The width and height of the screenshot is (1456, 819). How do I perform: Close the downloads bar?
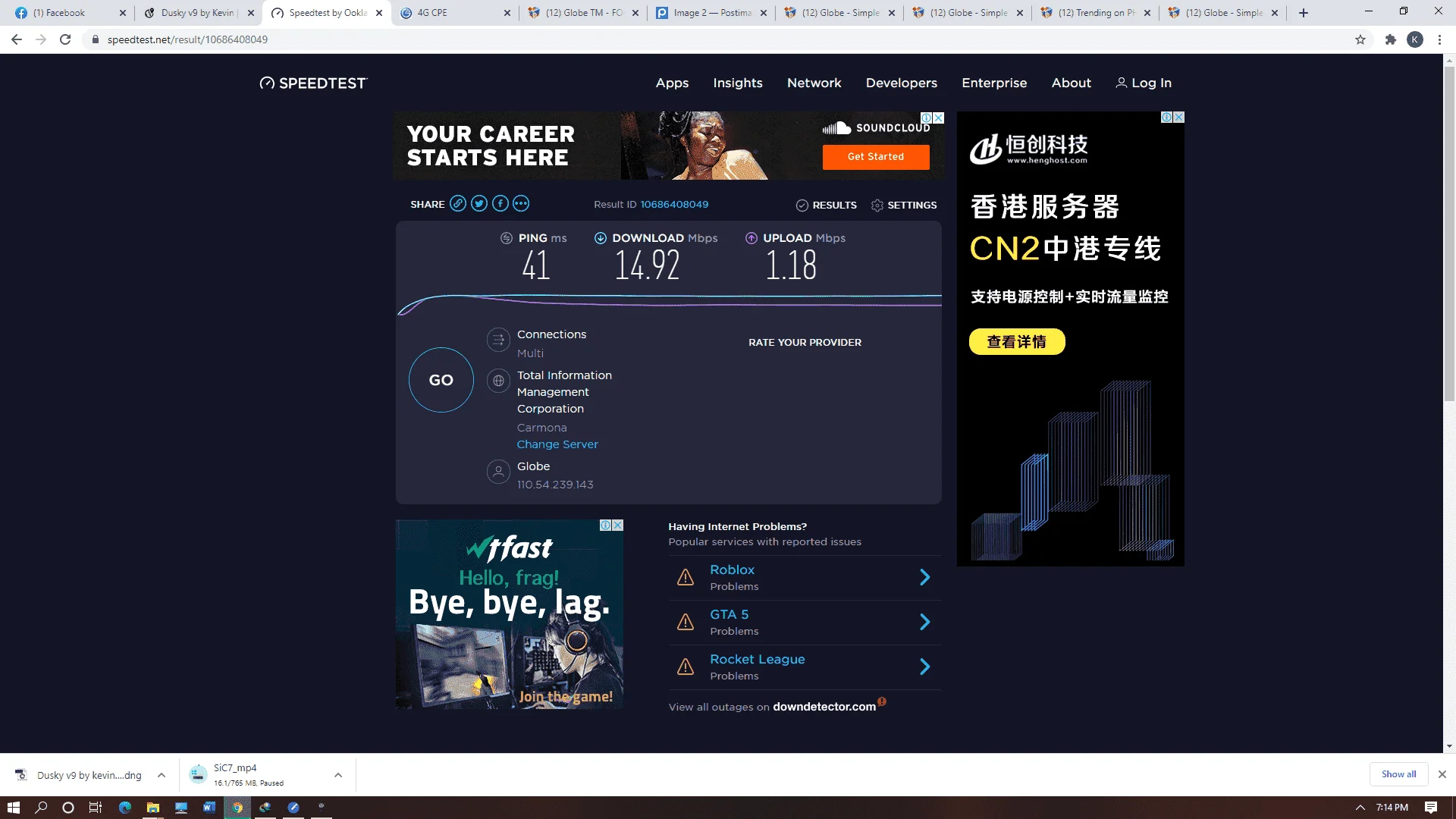click(x=1442, y=774)
